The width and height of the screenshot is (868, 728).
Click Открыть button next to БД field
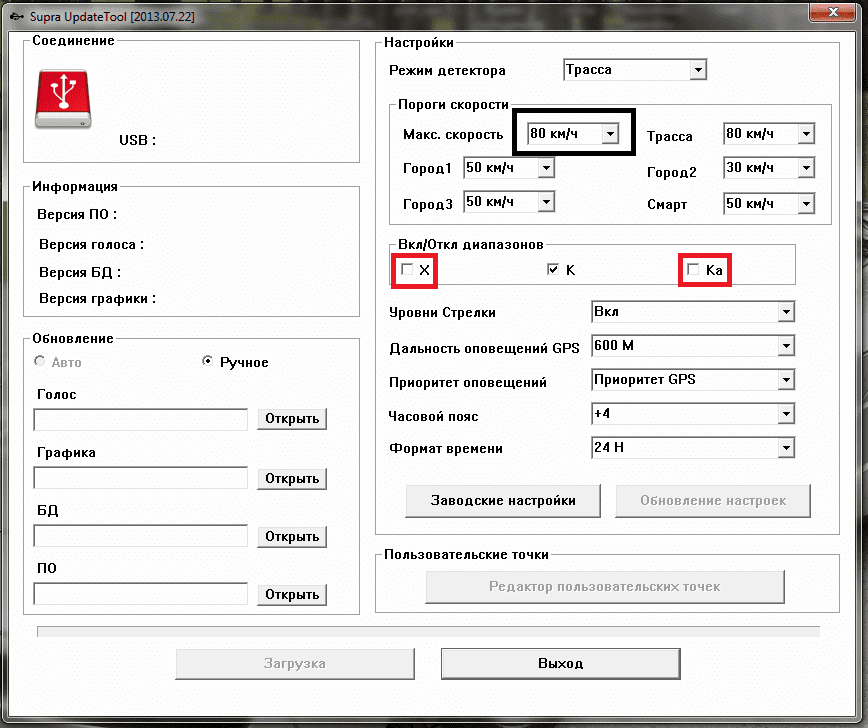pyautogui.click(x=292, y=537)
